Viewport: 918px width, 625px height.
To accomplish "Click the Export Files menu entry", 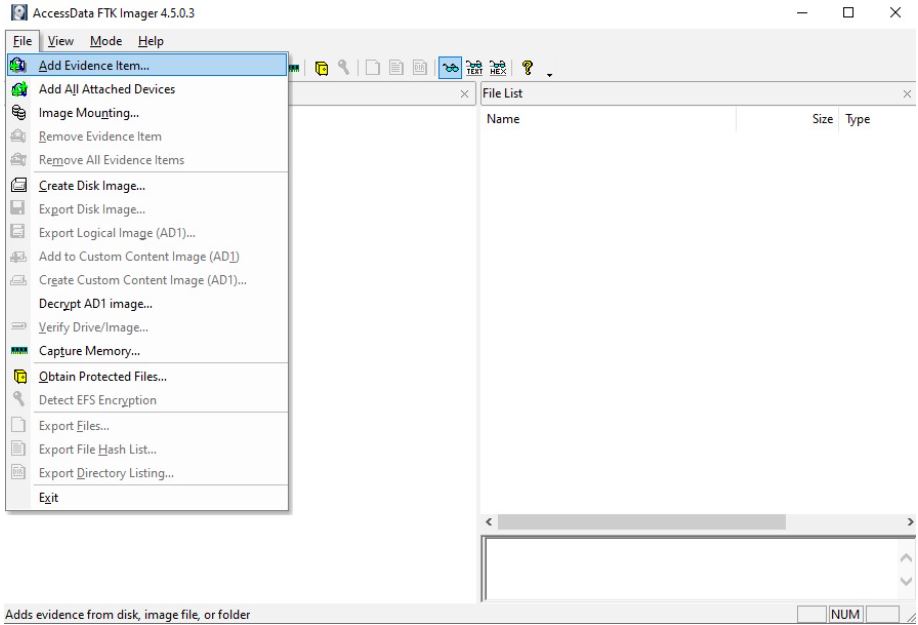I will [147, 425].
